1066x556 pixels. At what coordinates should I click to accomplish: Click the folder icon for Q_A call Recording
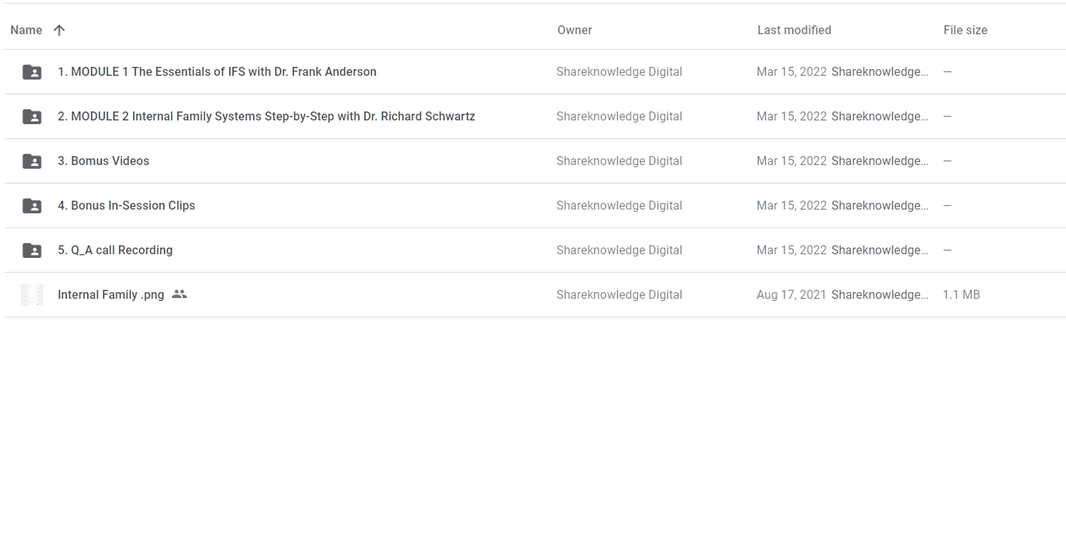pos(32,250)
